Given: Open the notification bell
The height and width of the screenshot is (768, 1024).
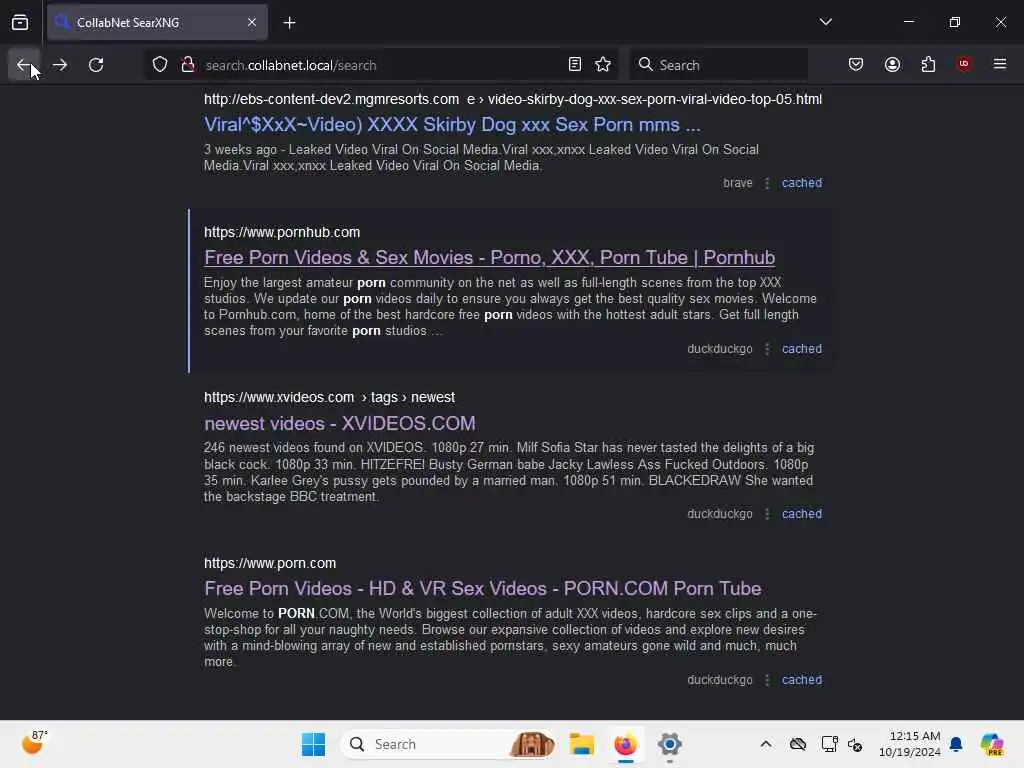Looking at the screenshot, I should [956, 744].
